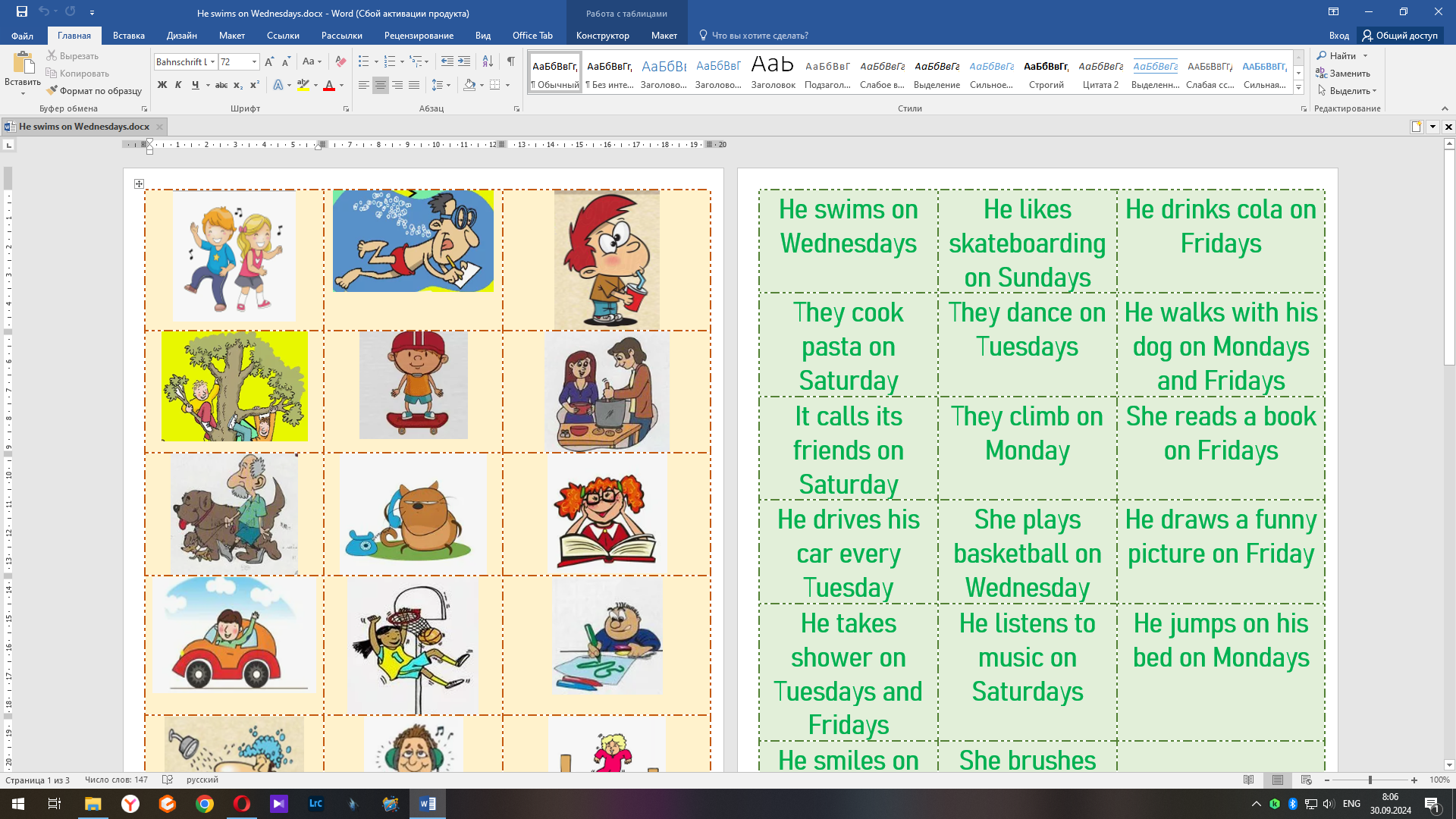Viewport: 1456px width, 819px height.
Task: Open the numbered list dropdown arrow
Action: pos(403,62)
